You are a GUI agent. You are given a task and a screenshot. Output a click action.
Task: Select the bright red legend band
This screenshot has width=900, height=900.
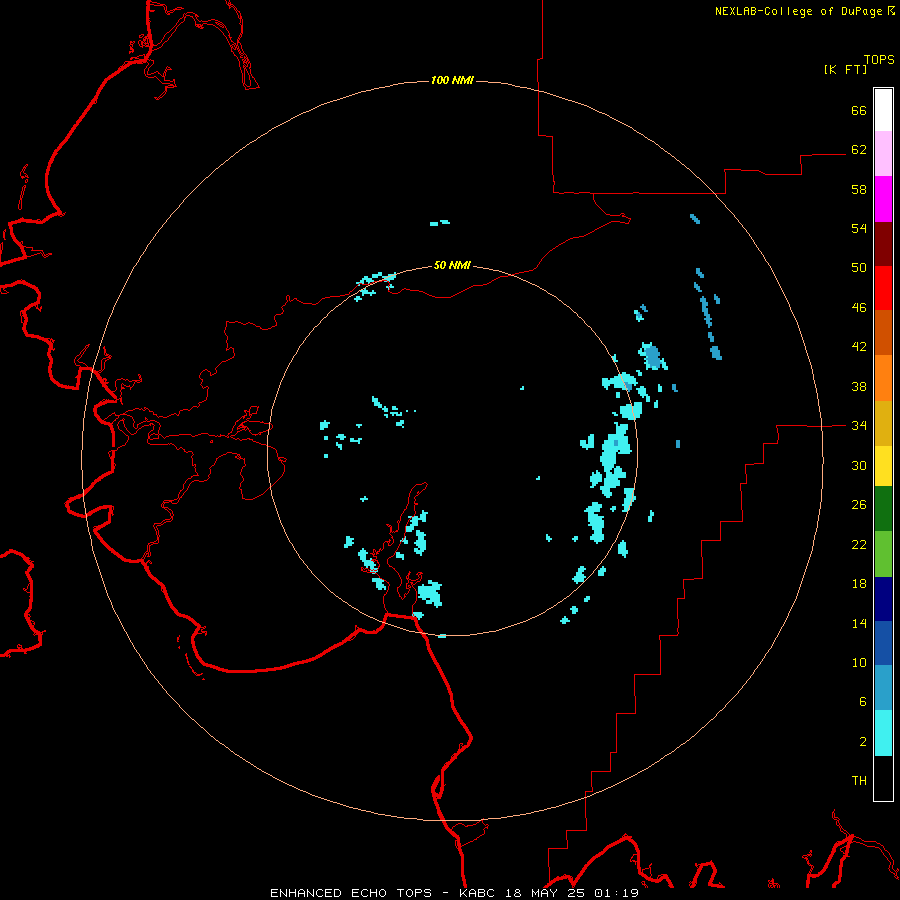click(883, 288)
